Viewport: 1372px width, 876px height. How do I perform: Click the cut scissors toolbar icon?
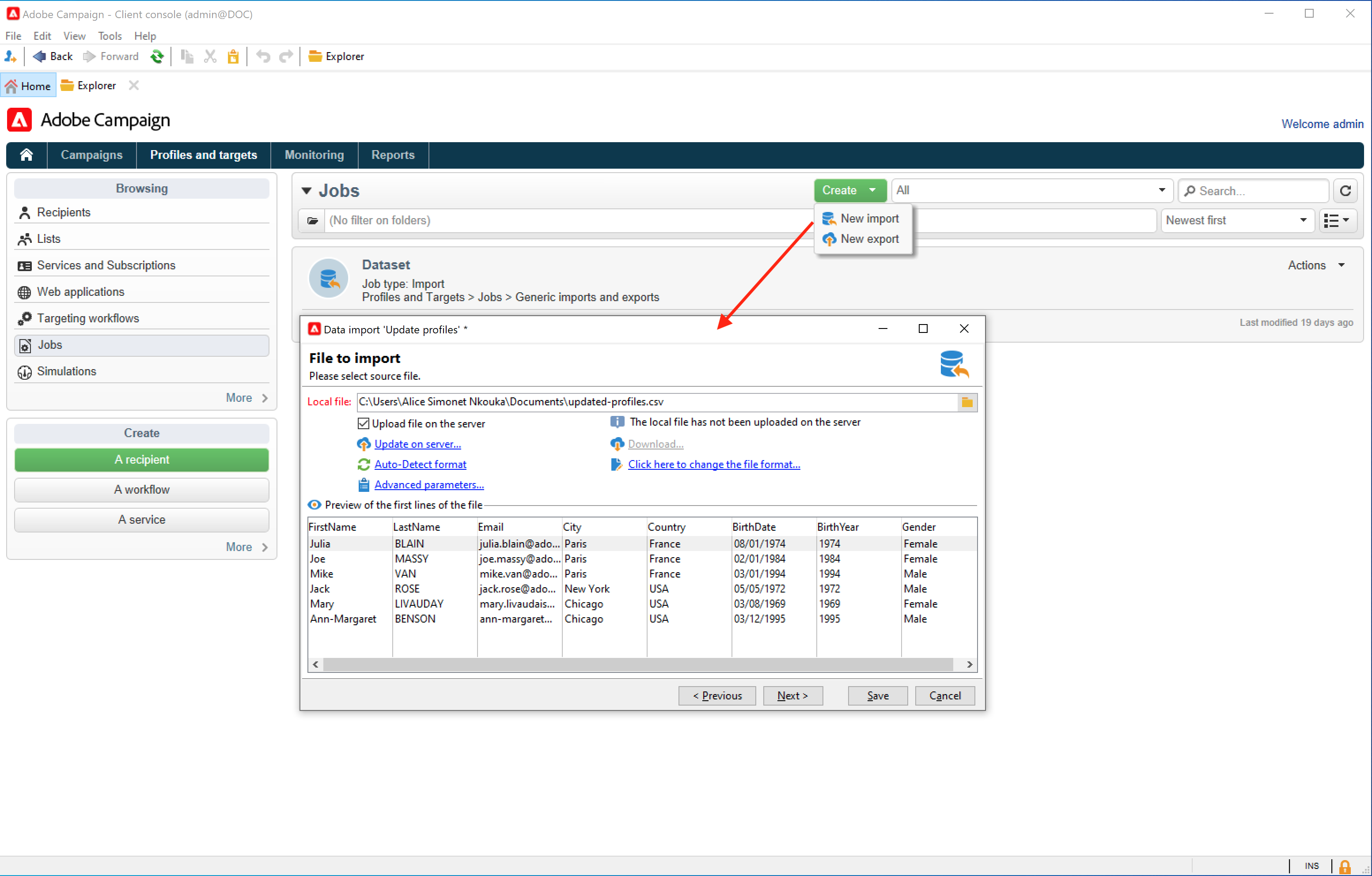click(x=210, y=57)
